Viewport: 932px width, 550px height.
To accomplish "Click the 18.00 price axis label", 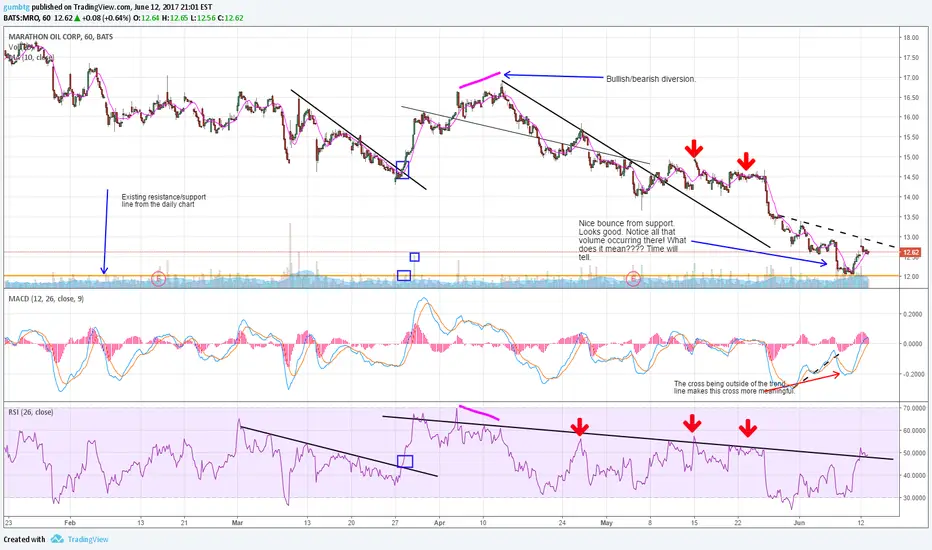I will [911, 37].
